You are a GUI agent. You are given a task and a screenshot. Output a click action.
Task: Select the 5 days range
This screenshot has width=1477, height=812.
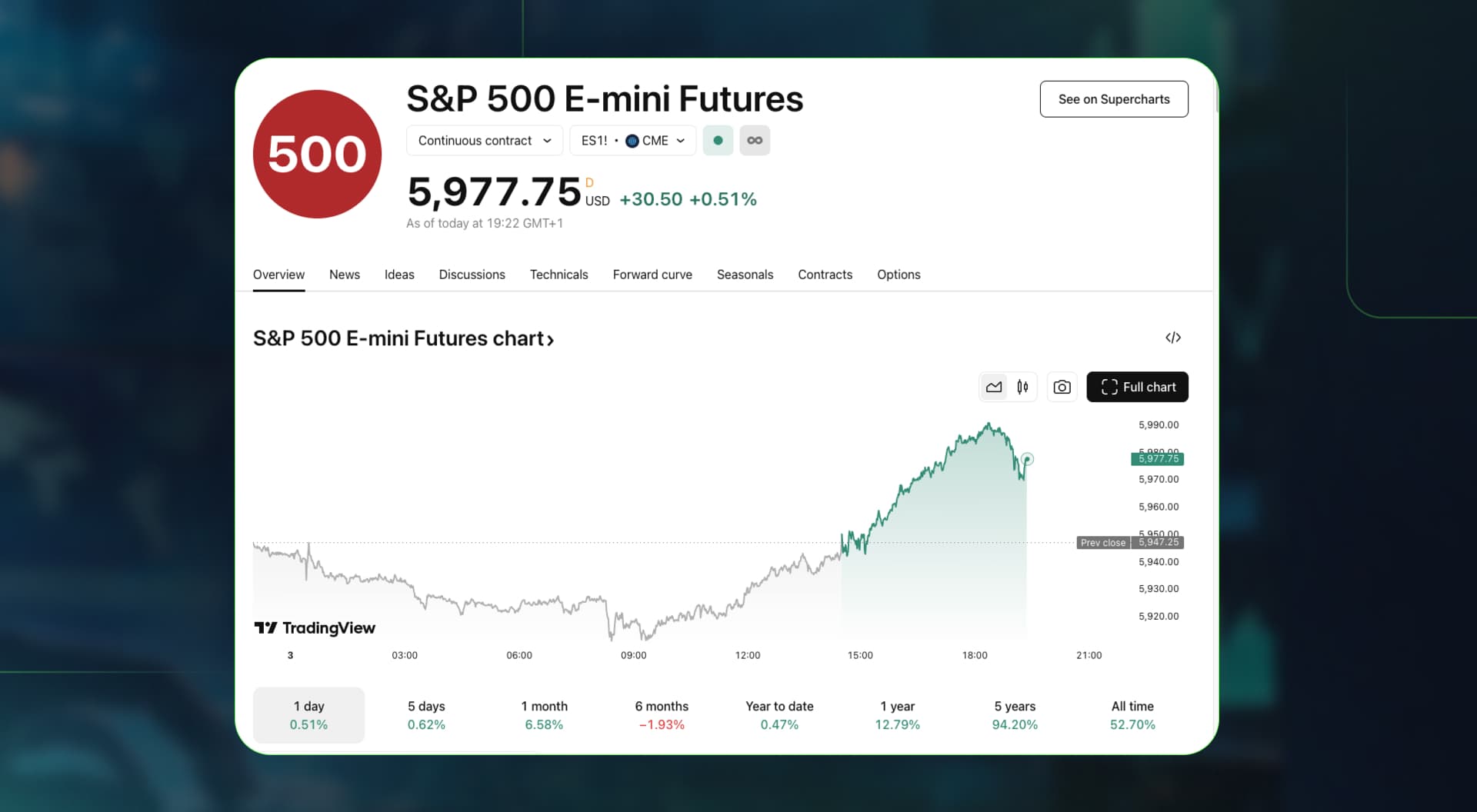pyautogui.click(x=426, y=715)
